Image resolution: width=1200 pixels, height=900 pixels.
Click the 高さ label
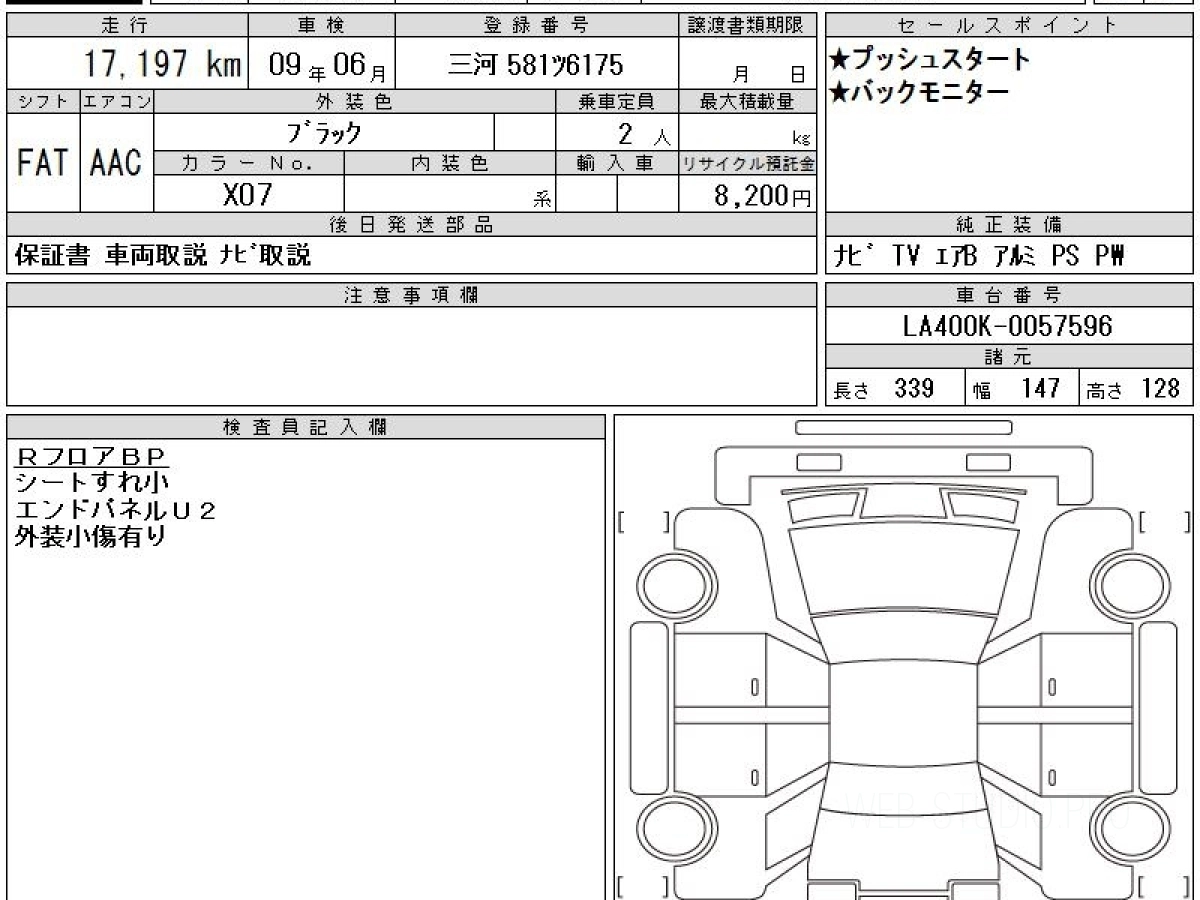click(1105, 391)
